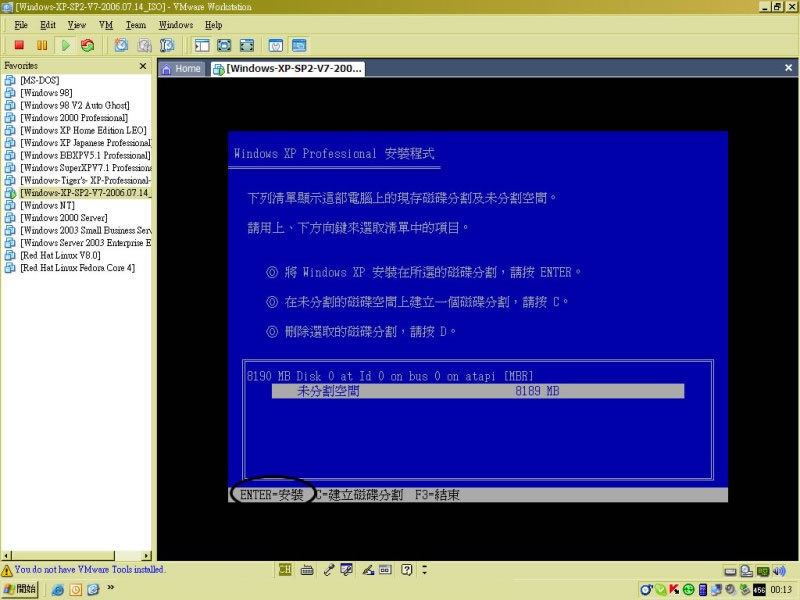800x600 pixels.
Task: Open the Snapshot Manager toolbar icon
Action: click(167, 45)
